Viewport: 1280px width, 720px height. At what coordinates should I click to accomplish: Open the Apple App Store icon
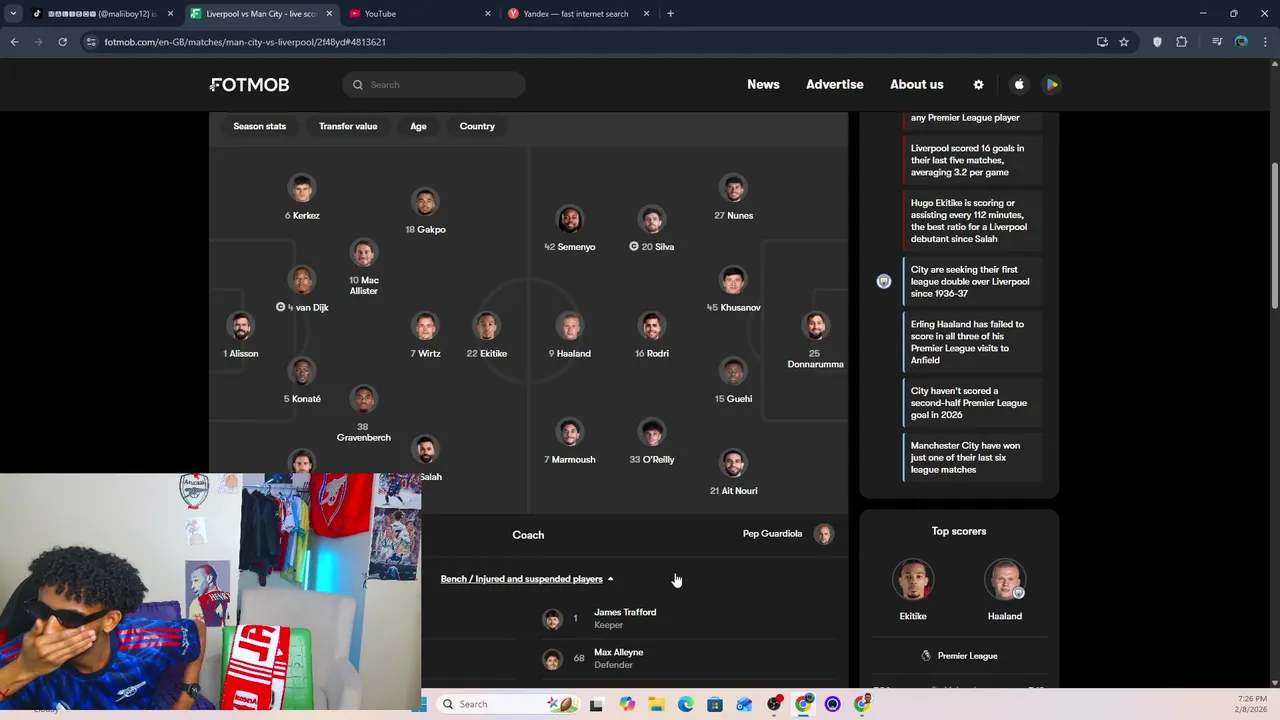click(1019, 85)
